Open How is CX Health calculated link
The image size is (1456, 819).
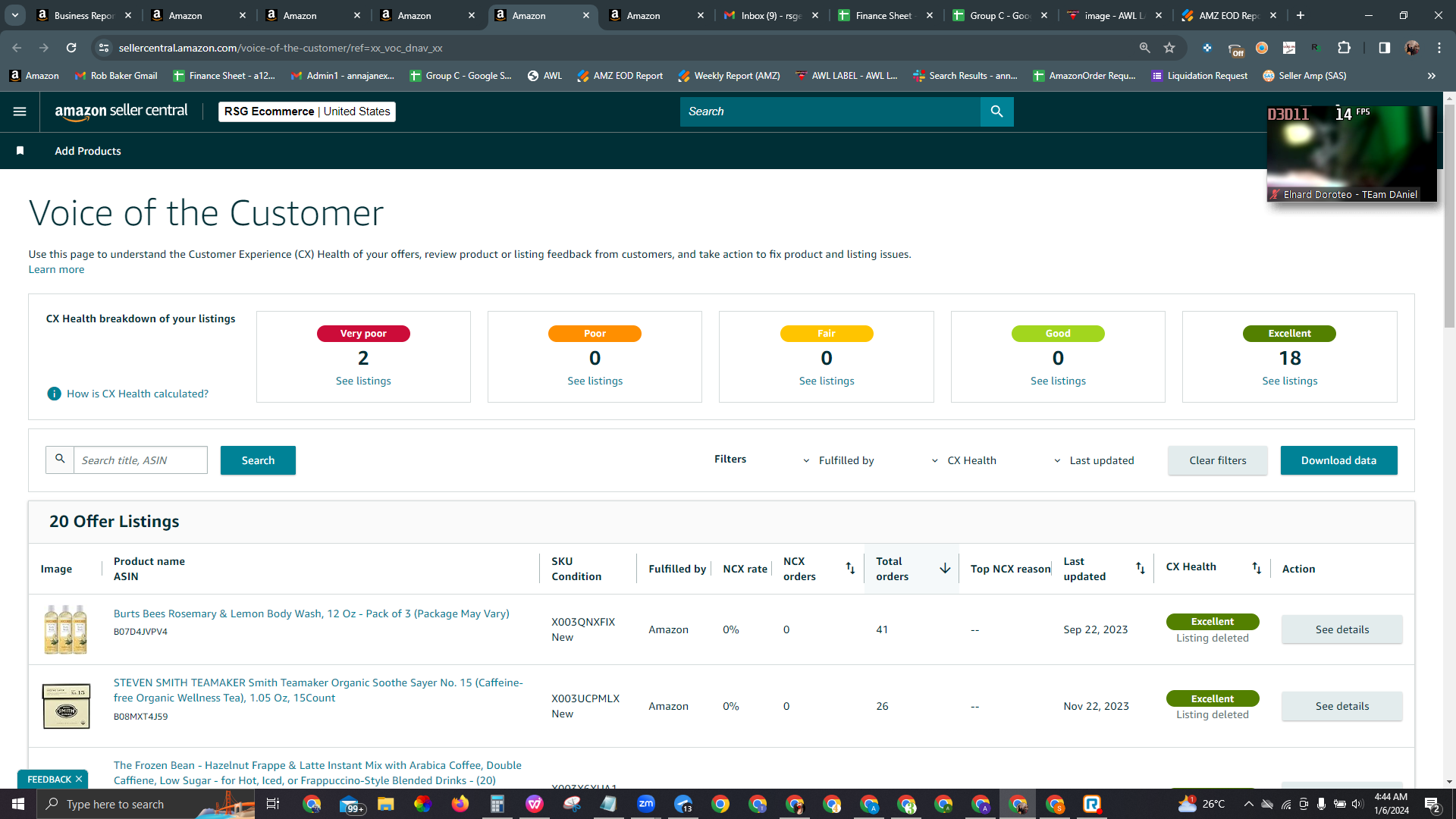[137, 394]
